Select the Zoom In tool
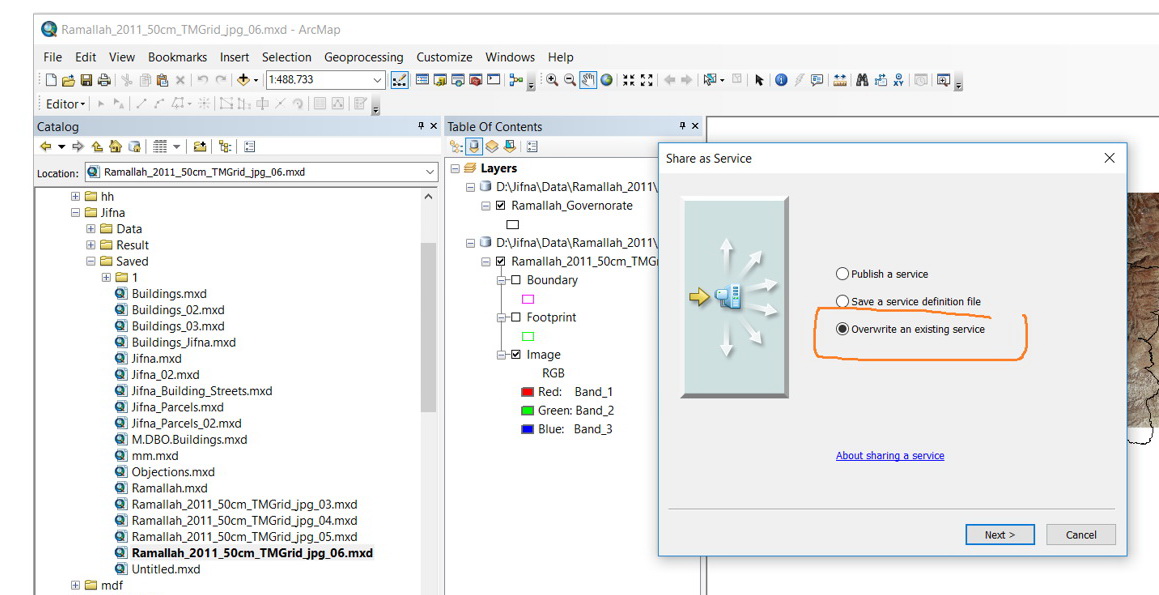Viewport: 1159px width, 595px height. click(551, 80)
